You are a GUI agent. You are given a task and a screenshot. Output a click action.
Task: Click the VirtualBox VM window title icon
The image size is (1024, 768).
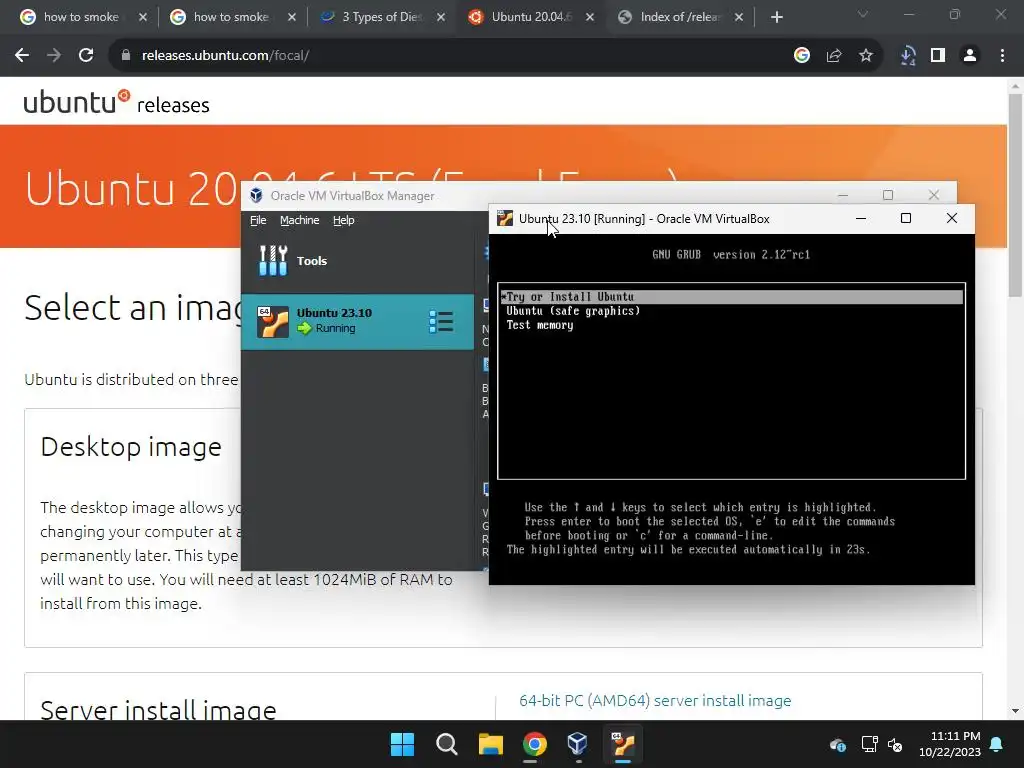coord(505,219)
